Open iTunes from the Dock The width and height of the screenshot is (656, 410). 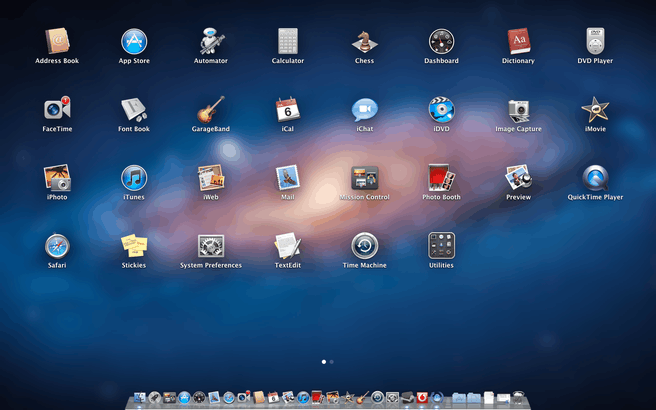pos(303,397)
